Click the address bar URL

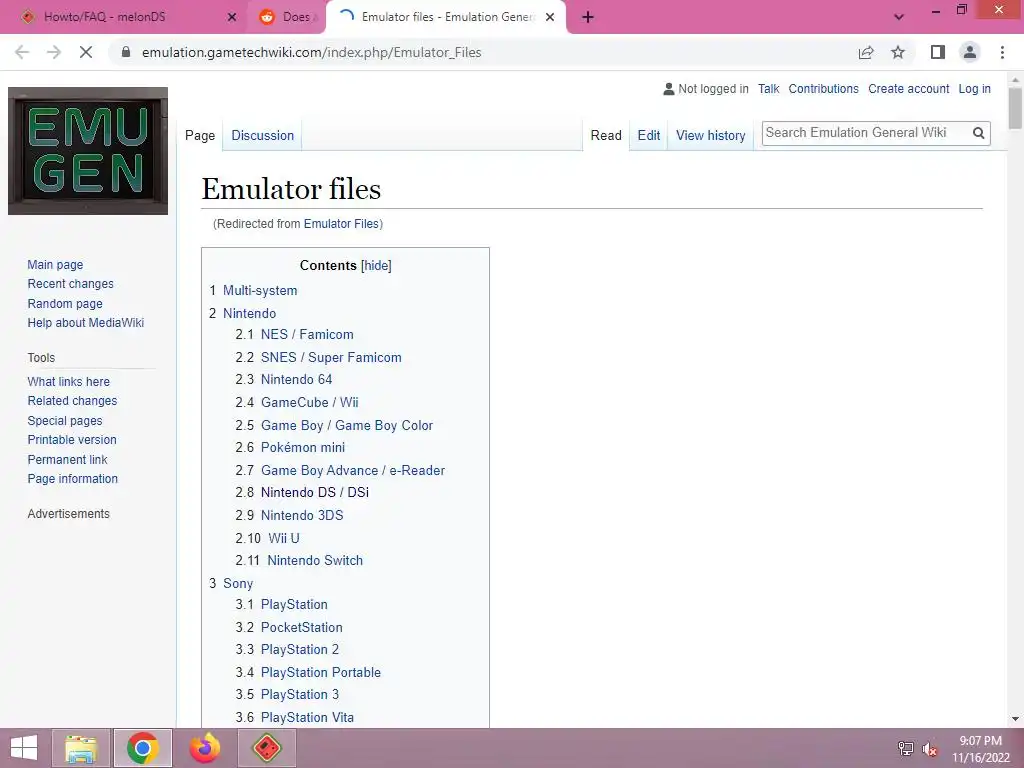(312, 52)
